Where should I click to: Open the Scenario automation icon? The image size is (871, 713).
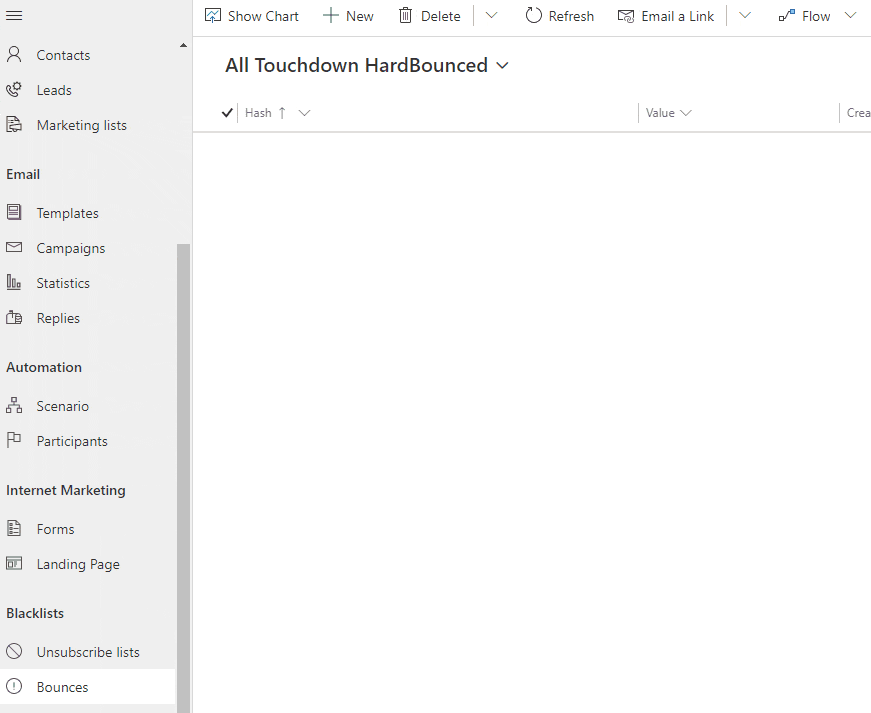(15, 405)
